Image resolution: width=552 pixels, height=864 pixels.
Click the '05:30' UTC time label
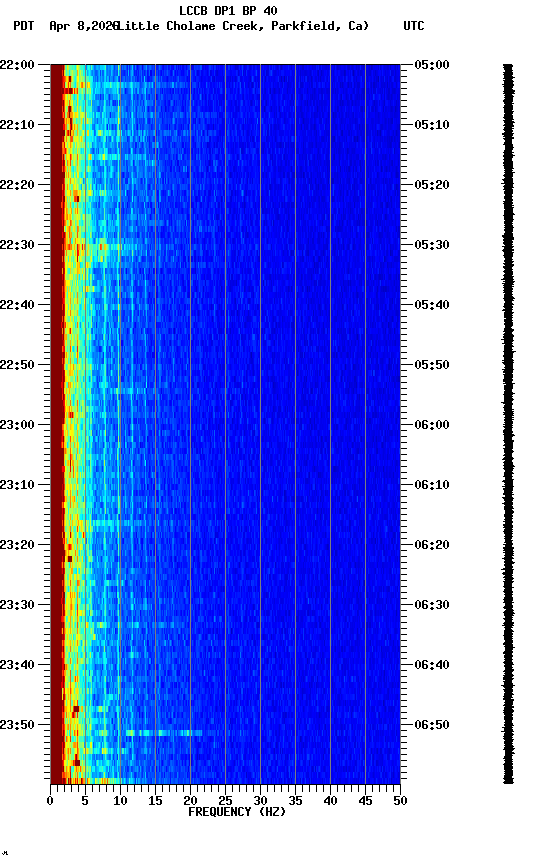click(x=432, y=245)
